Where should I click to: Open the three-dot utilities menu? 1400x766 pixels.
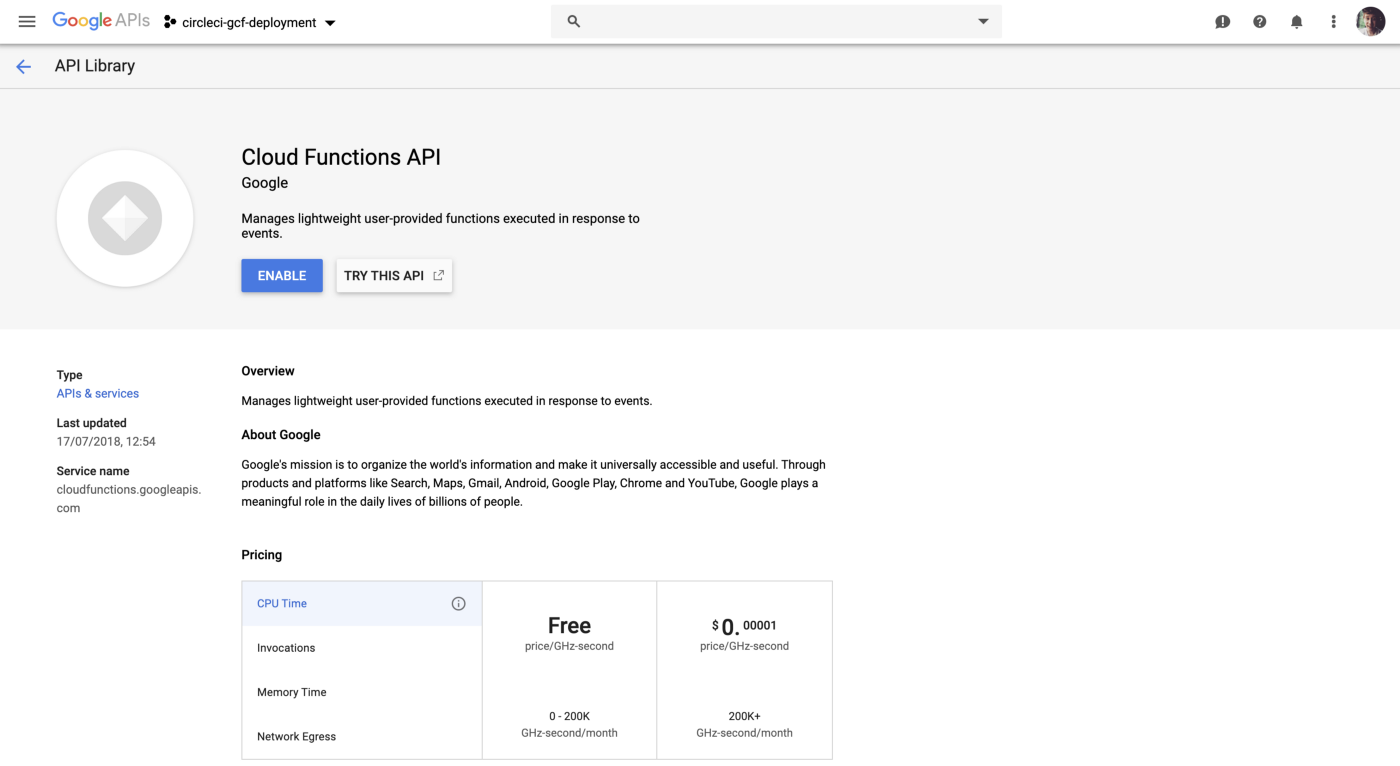click(x=1333, y=22)
